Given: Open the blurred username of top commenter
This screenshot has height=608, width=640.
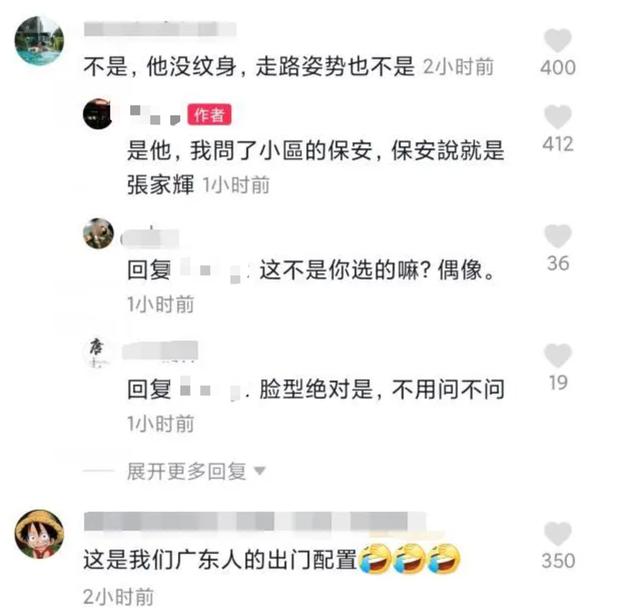Looking at the screenshot, I should pyautogui.click(x=160, y=30).
